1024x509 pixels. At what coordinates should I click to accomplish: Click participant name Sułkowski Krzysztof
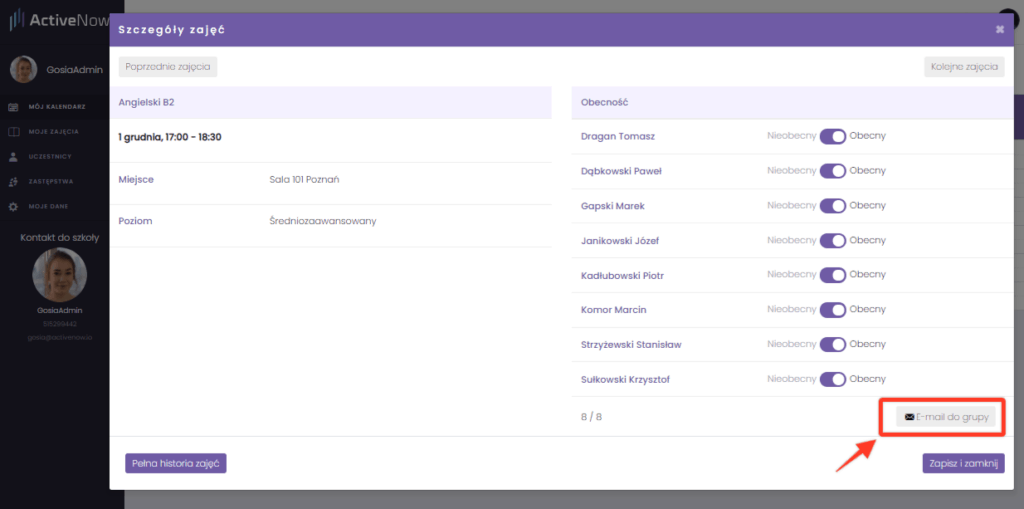click(x=625, y=379)
